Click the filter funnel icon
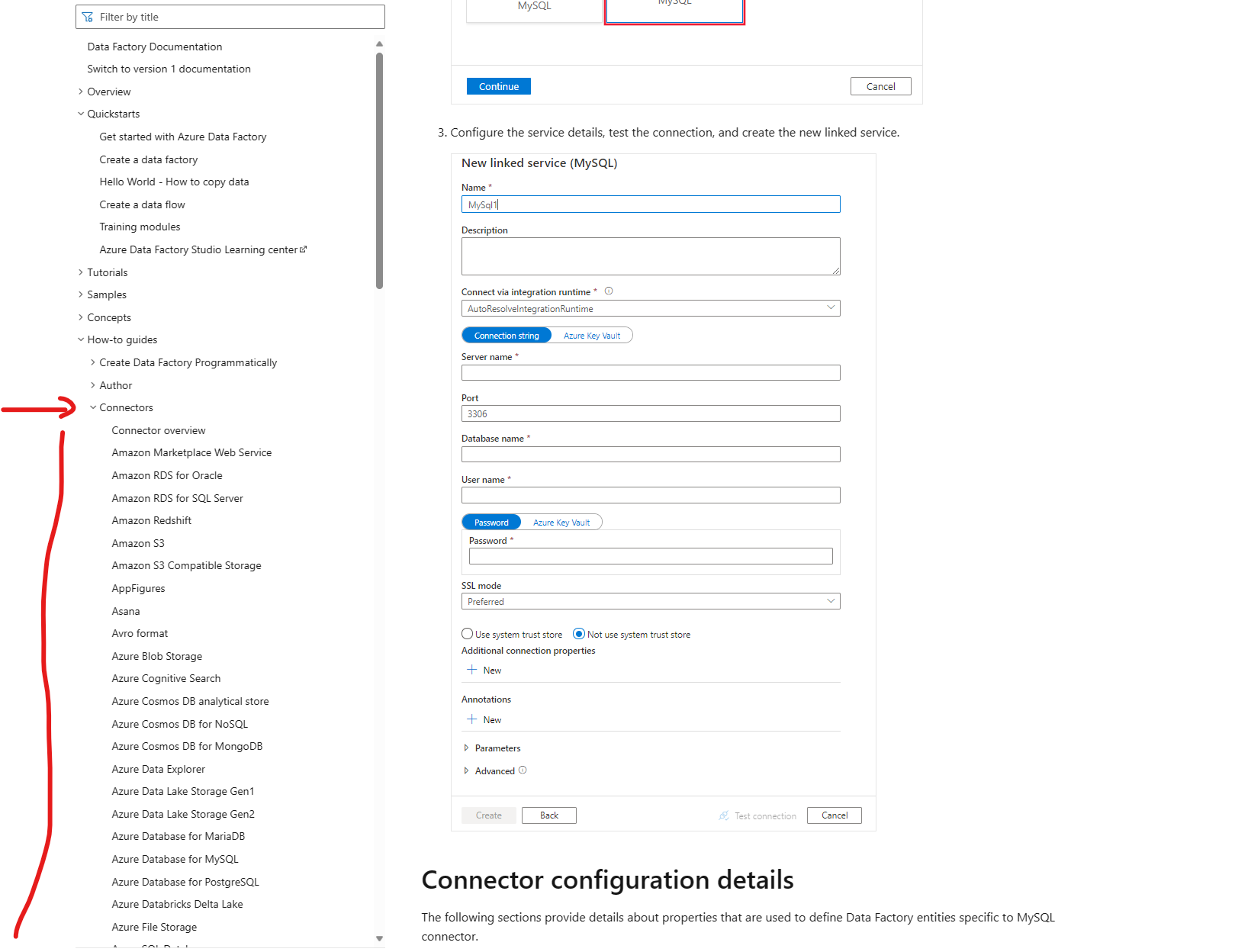The height and width of the screenshot is (952, 1235). 88,17
